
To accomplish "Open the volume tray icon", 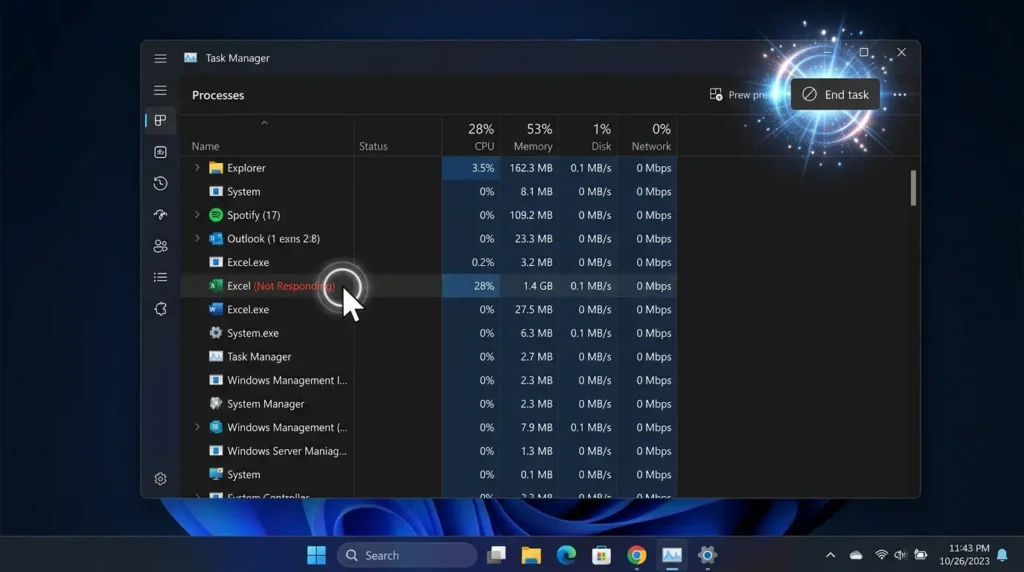I will pyautogui.click(x=900, y=555).
